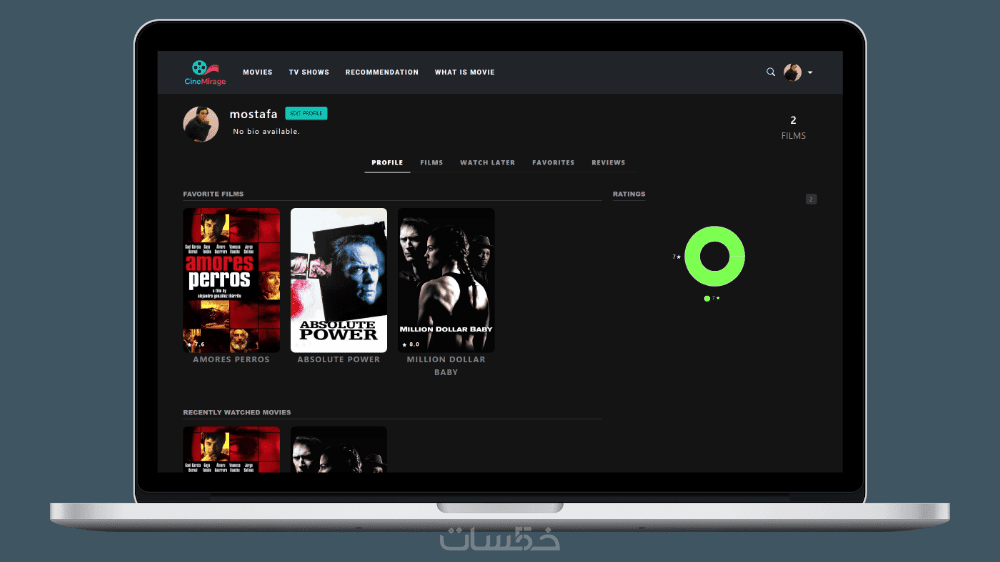The height and width of the screenshot is (562, 1000).
Task: Open the first recently watched movie poster
Action: [232, 450]
